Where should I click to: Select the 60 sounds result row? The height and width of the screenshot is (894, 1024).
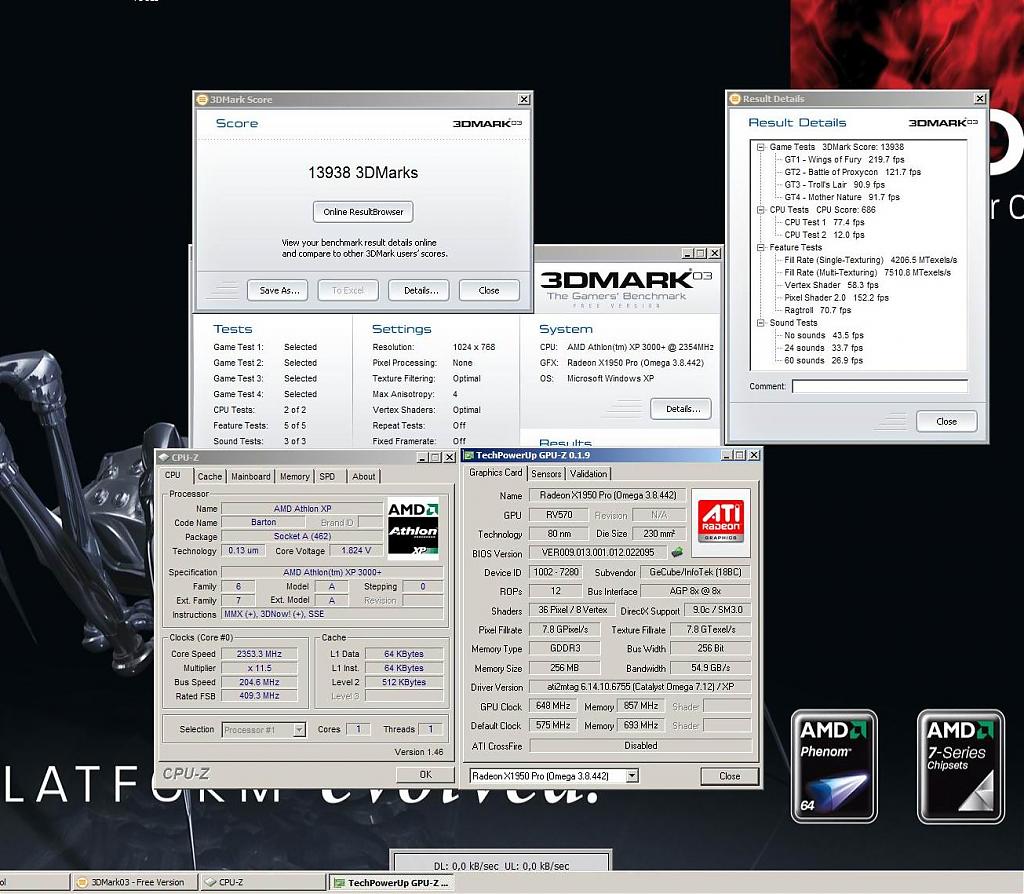click(824, 360)
